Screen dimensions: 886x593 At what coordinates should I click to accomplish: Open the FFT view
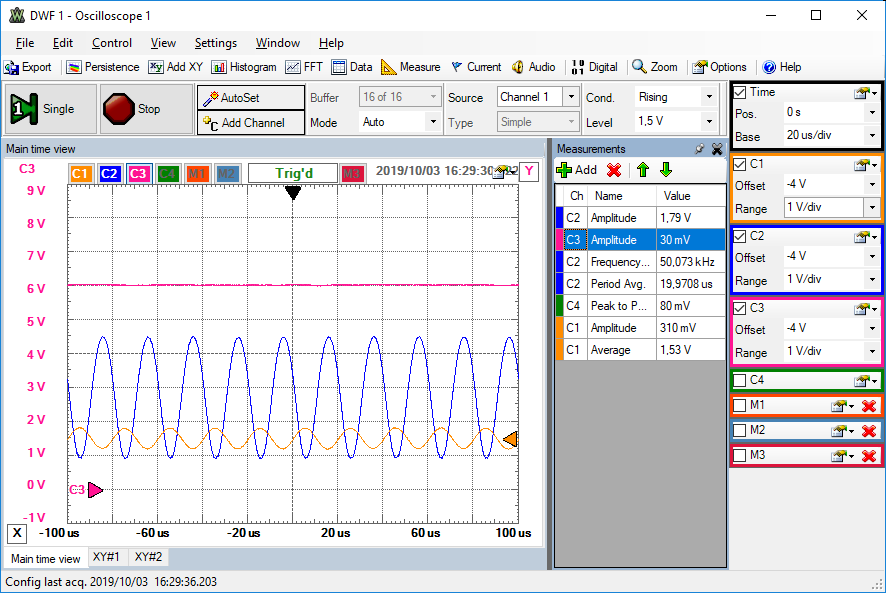(304, 67)
